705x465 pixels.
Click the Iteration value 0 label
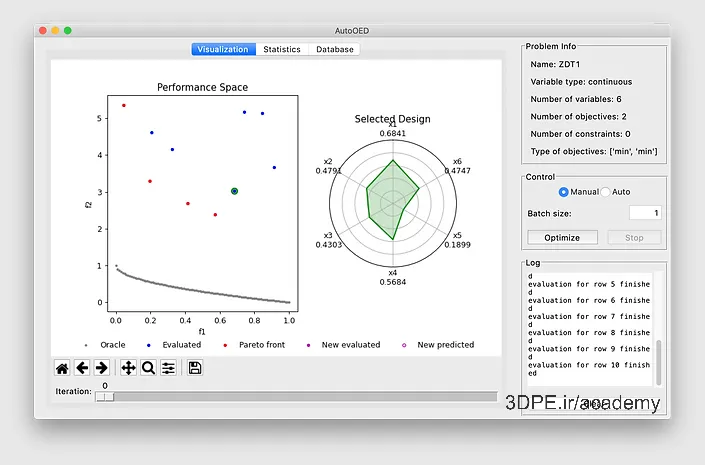coord(105,385)
